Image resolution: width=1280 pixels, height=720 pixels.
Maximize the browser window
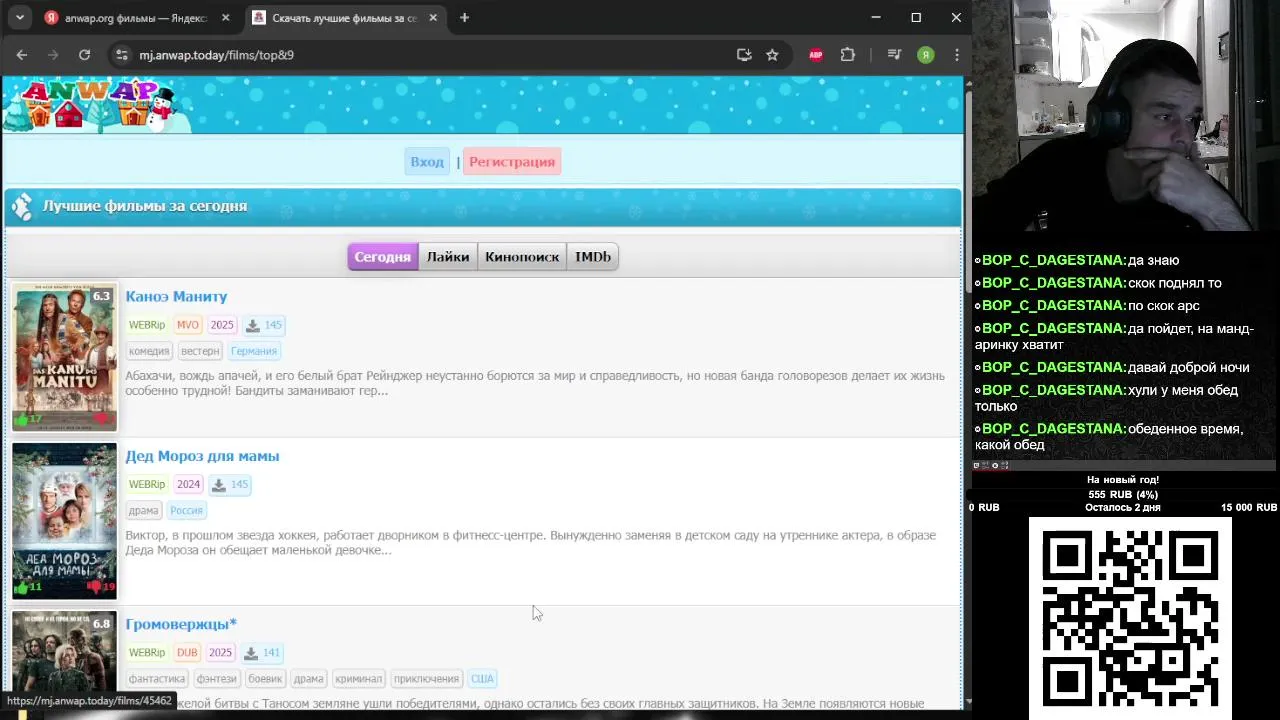tap(916, 17)
